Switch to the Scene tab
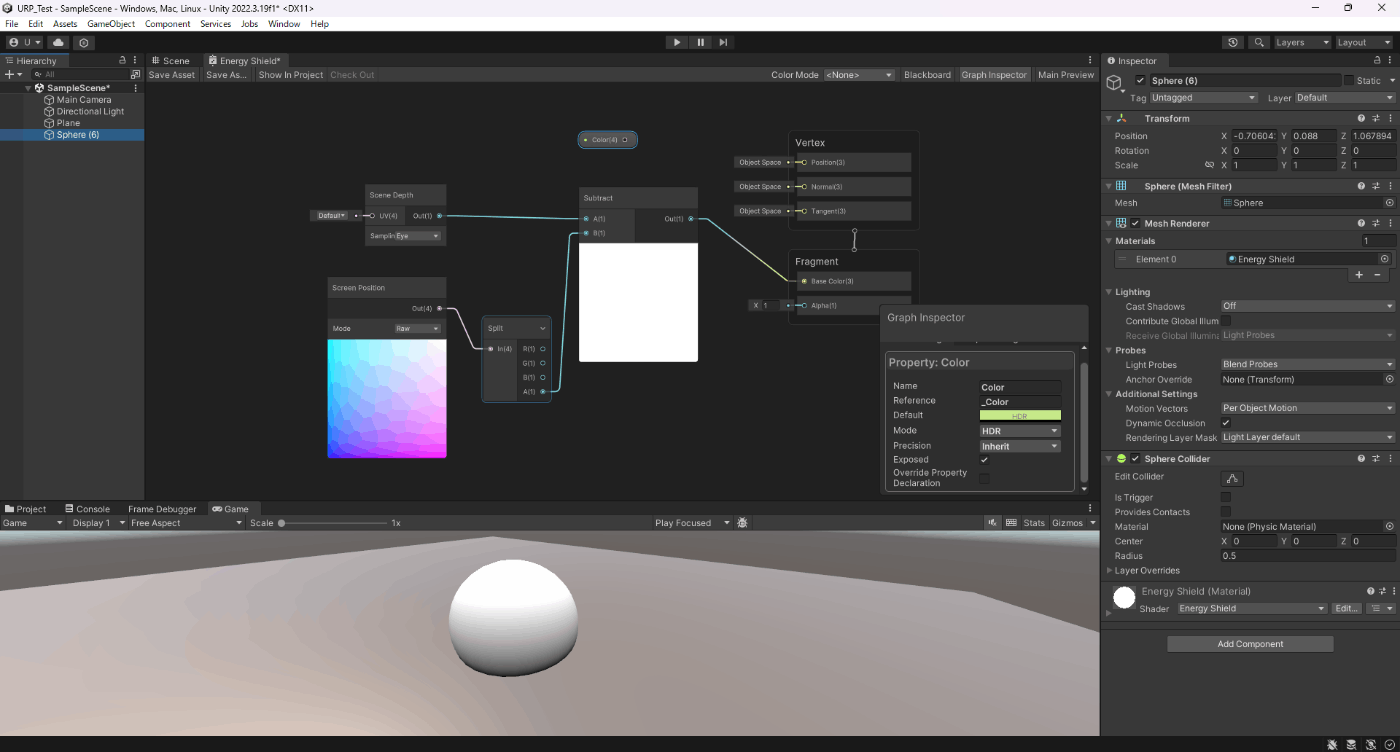This screenshot has width=1400, height=752. [x=170, y=60]
